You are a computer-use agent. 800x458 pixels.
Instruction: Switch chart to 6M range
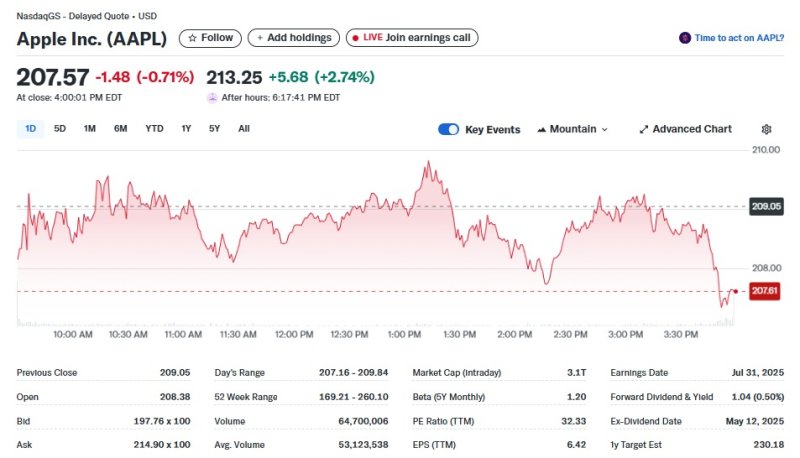(x=120, y=129)
